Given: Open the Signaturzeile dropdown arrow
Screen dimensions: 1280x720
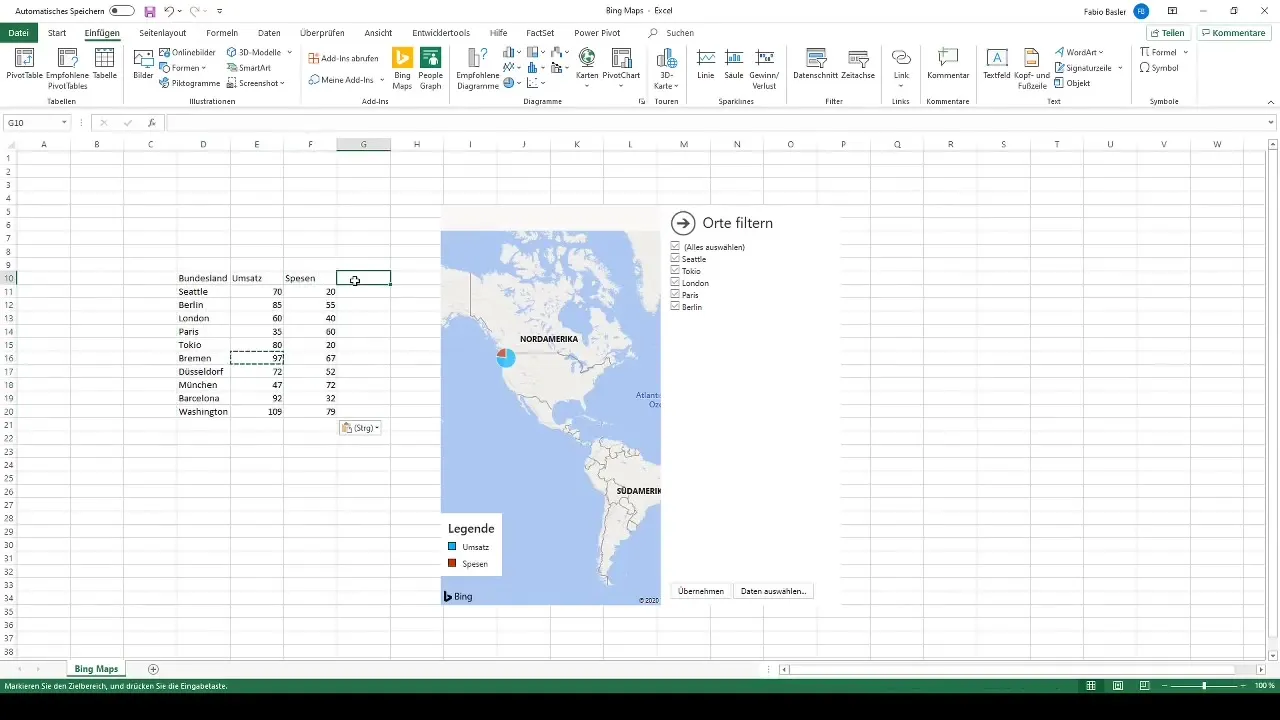Looking at the screenshot, I should (x=1120, y=68).
